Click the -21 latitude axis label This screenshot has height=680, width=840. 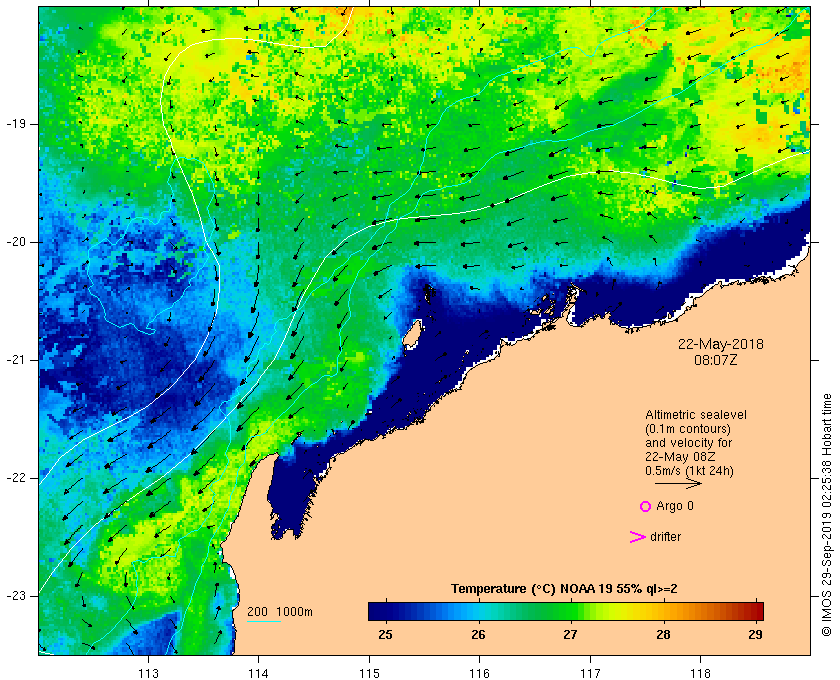pos(15,360)
